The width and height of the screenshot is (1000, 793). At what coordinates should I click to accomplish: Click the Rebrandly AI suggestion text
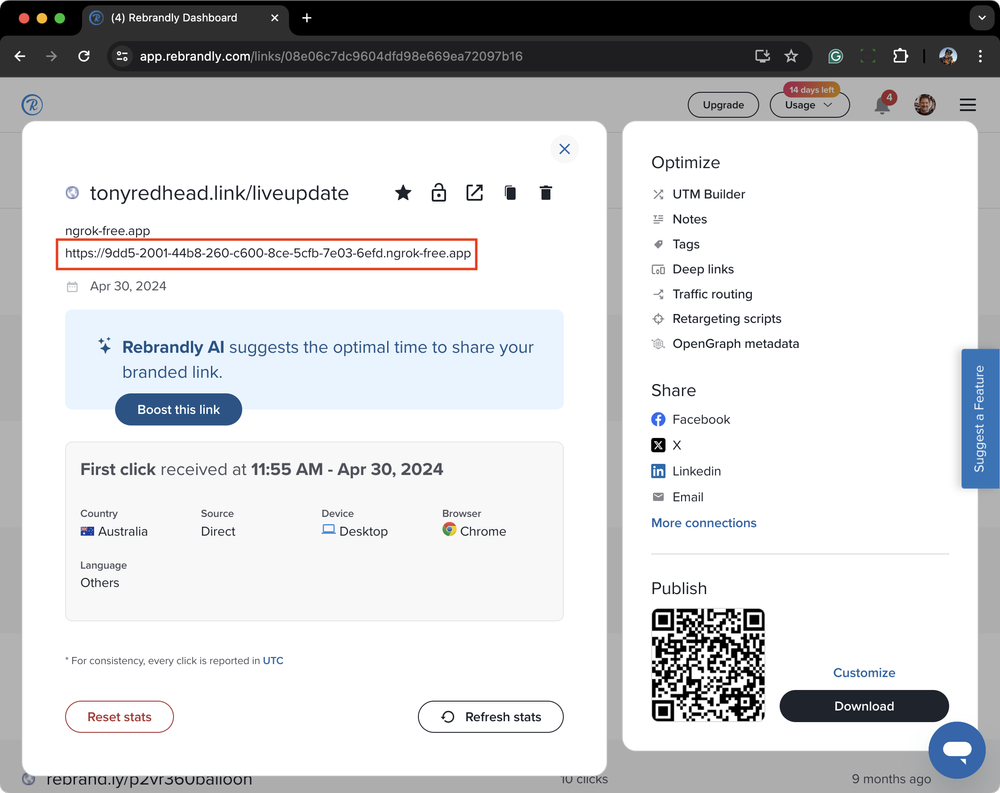[x=327, y=359]
